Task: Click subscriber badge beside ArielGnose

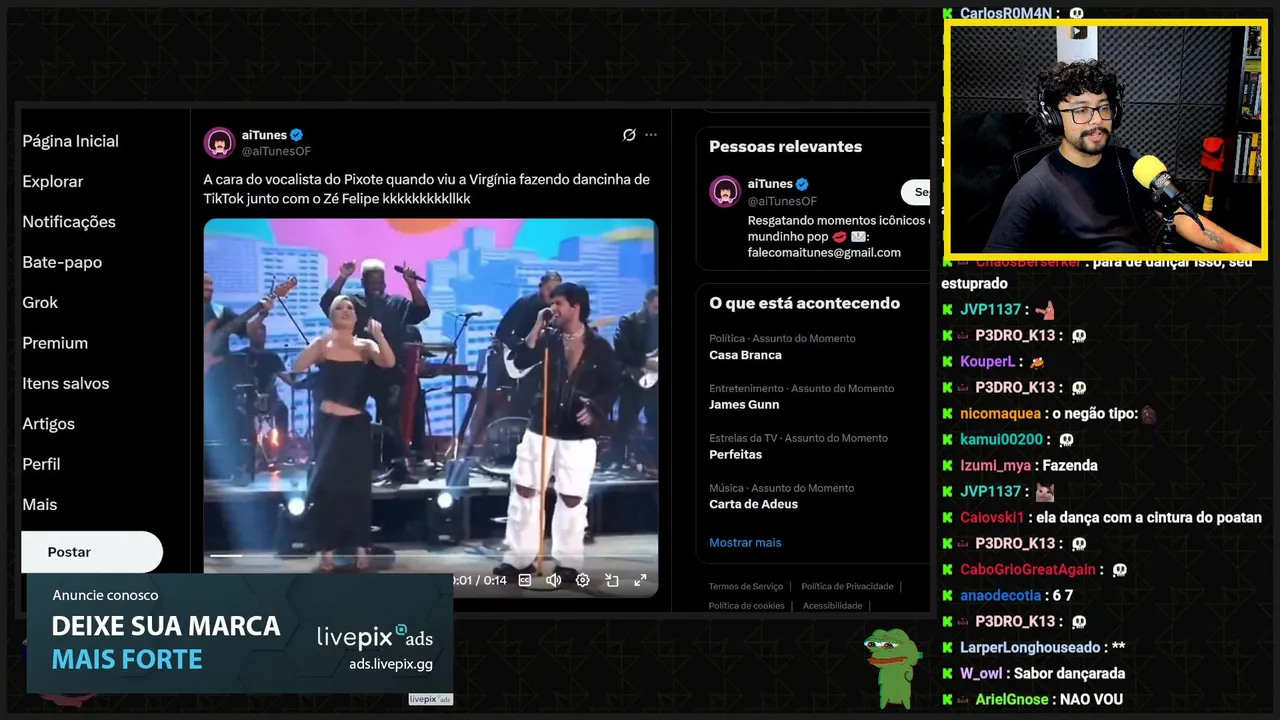Action: point(964,699)
